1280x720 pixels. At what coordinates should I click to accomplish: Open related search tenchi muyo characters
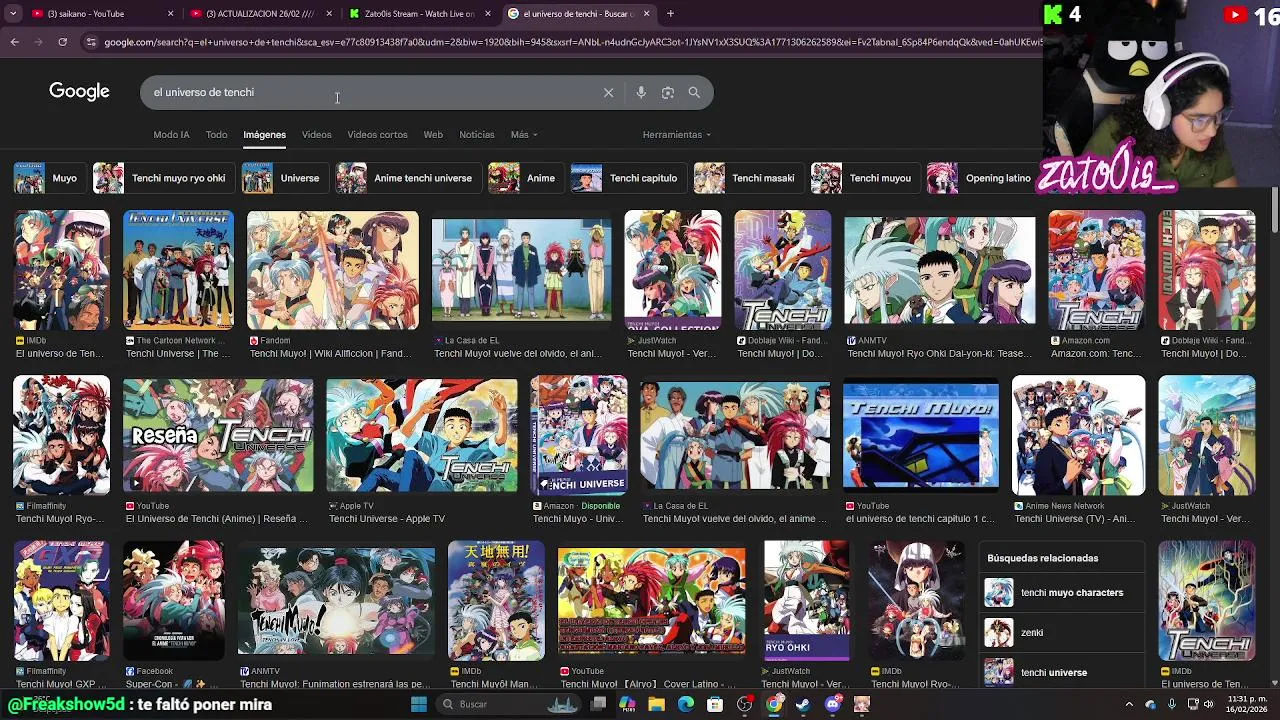pos(1061,592)
